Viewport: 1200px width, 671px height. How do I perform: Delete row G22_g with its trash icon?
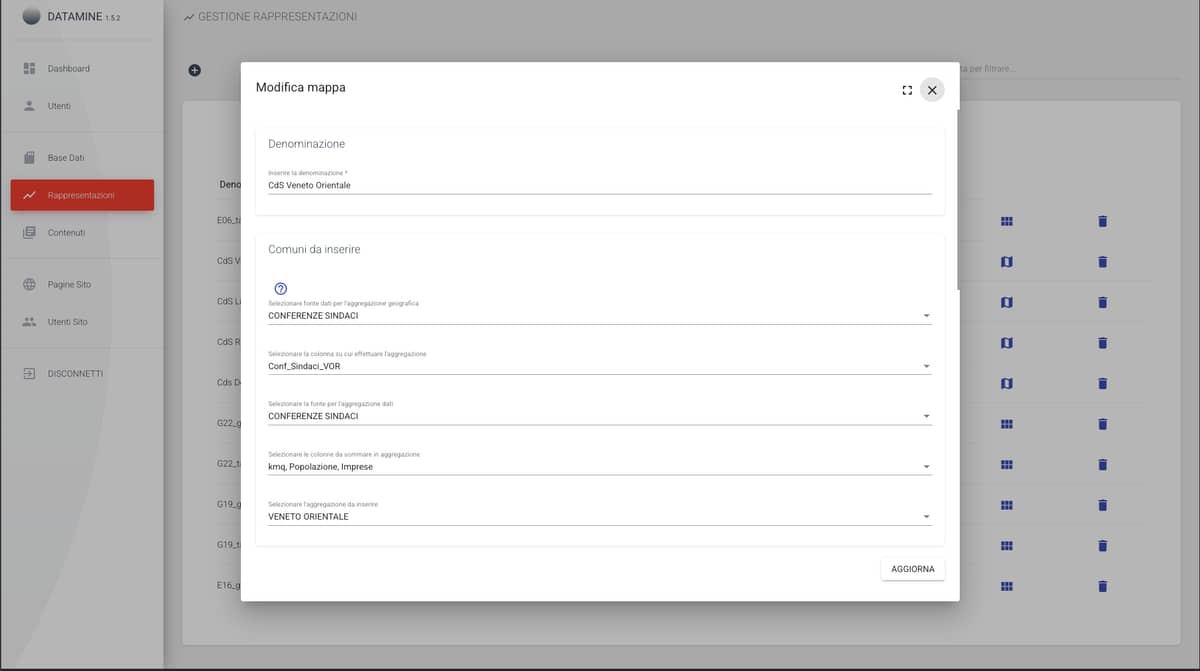tap(1103, 424)
